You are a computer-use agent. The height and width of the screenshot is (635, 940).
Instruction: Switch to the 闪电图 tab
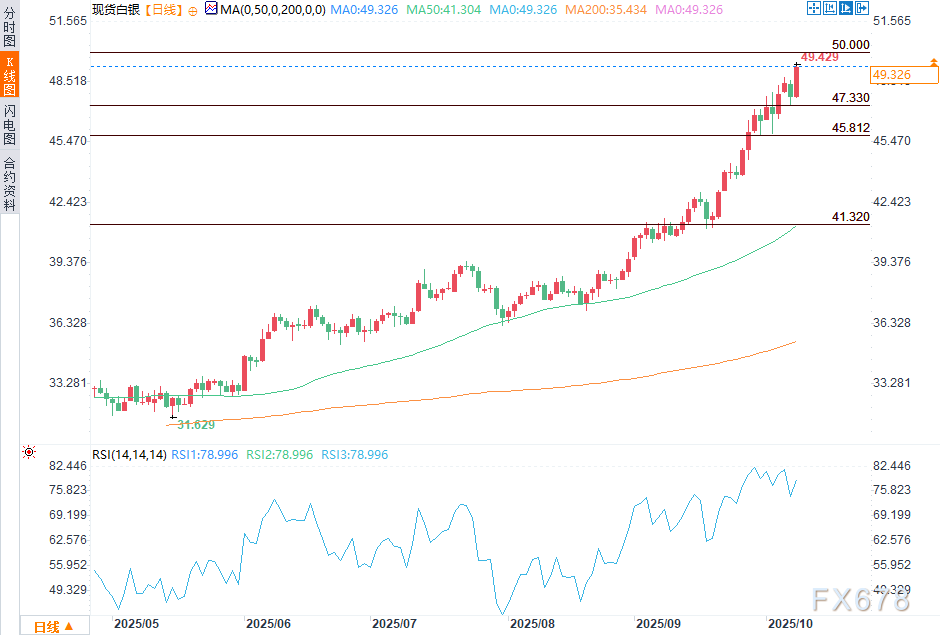click(x=9, y=127)
